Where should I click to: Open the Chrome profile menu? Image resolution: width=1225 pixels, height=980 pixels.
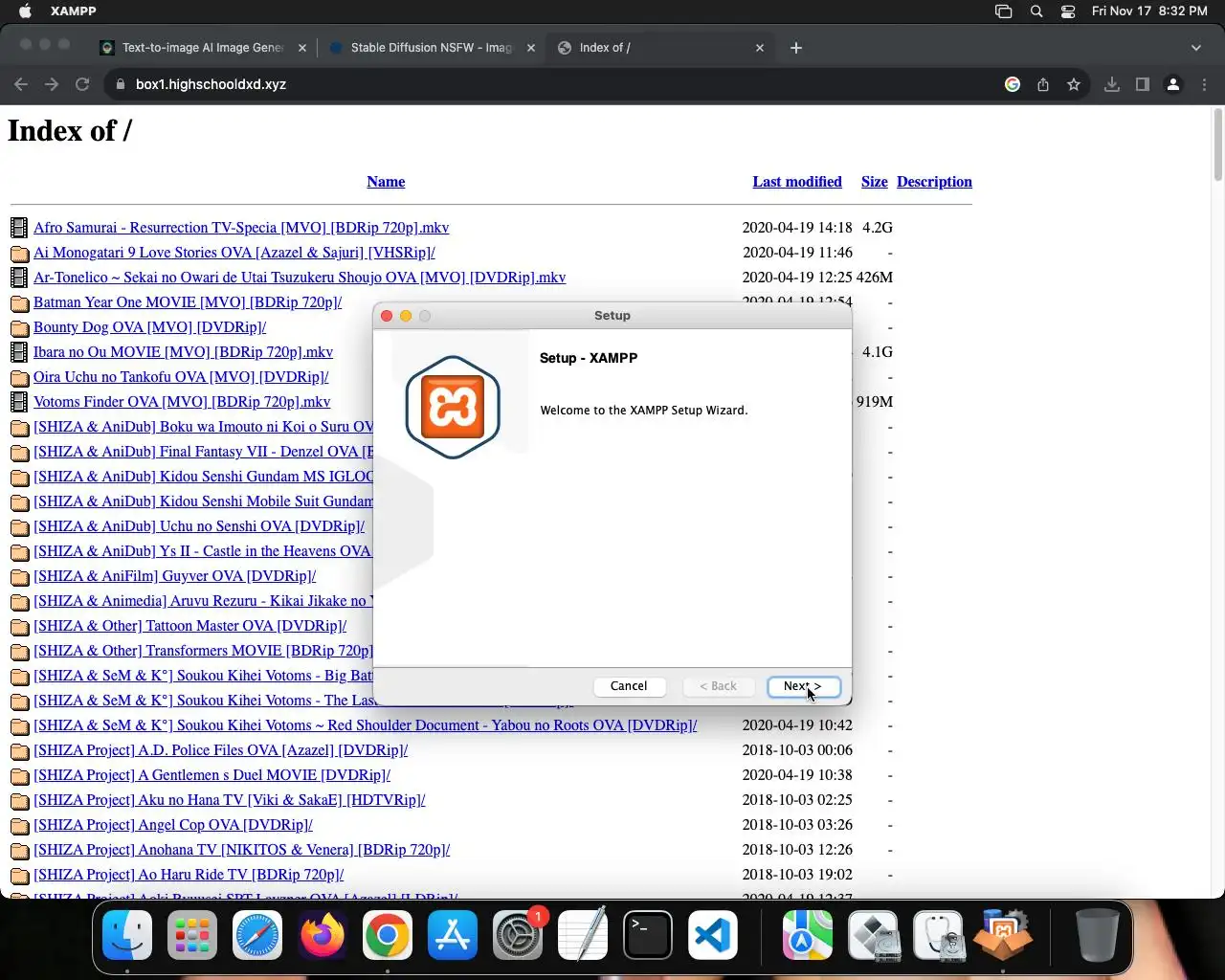[x=1173, y=84]
